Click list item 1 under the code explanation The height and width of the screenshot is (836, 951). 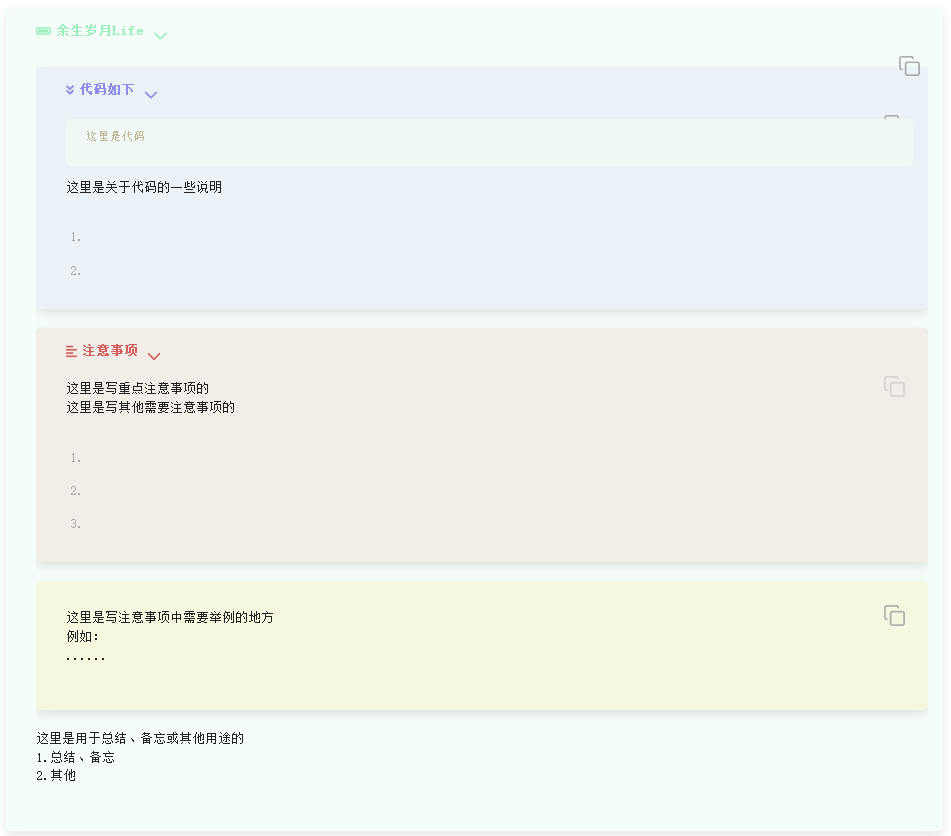(x=76, y=237)
